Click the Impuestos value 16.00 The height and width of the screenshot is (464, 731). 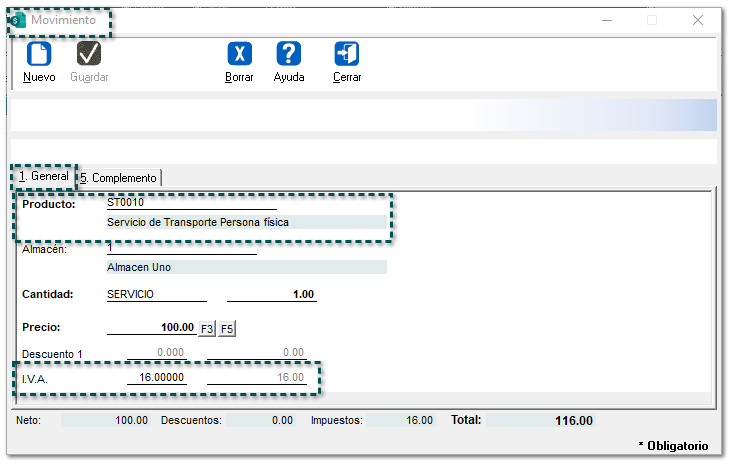pos(400,420)
